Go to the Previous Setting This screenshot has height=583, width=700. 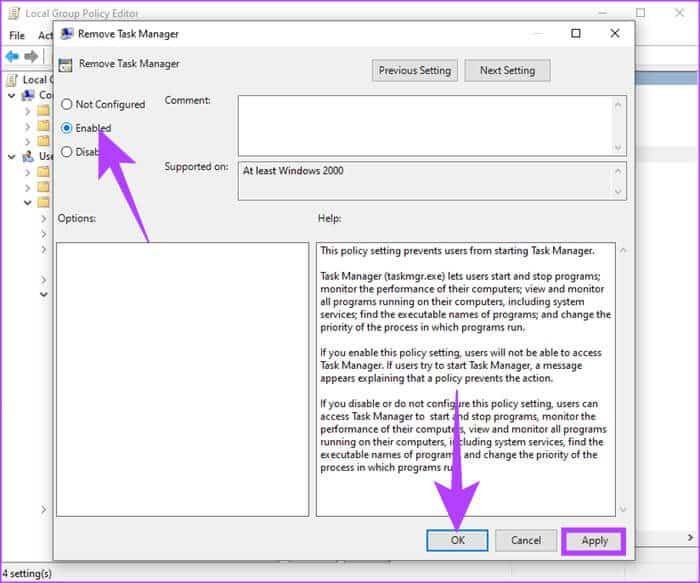pyautogui.click(x=415, y=71)
